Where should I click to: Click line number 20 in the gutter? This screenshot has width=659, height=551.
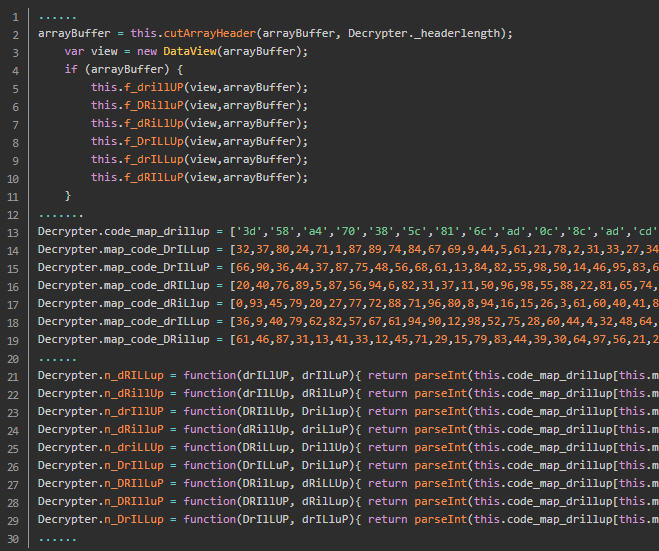(x=13, y=359)
